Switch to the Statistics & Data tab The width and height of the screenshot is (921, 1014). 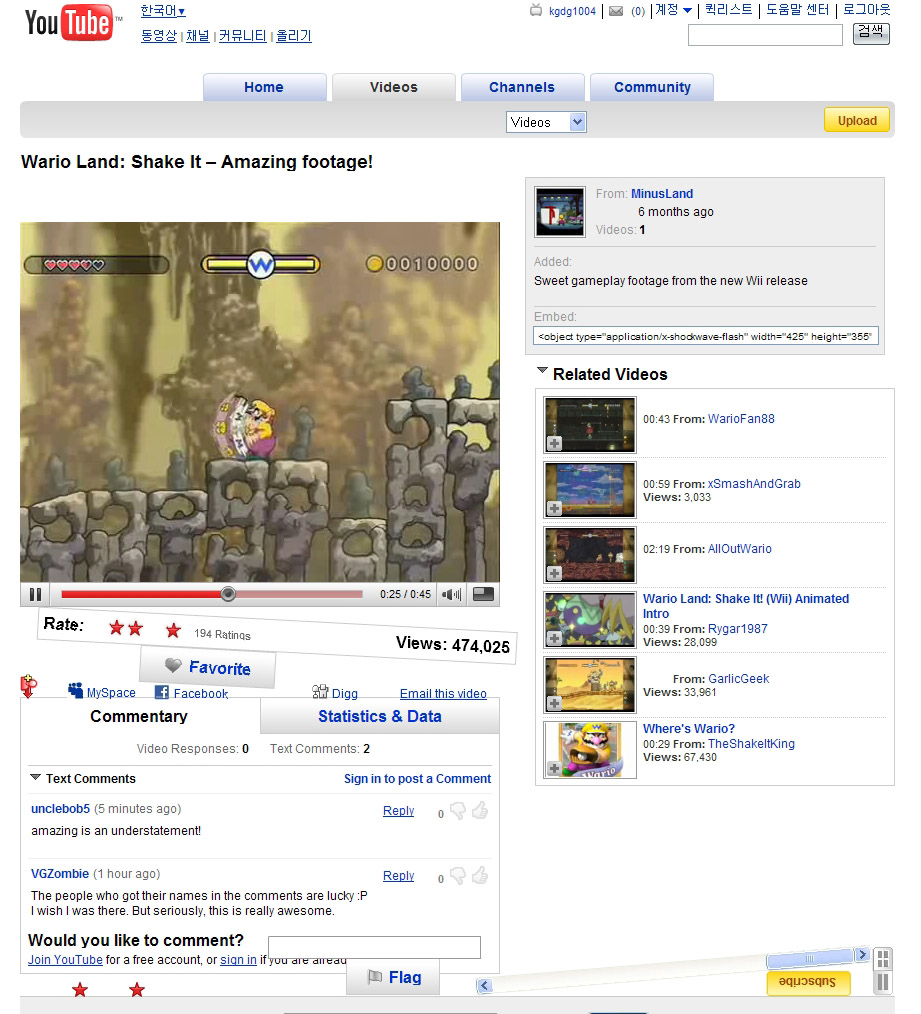pyautogui.click(x=380, y=717)
